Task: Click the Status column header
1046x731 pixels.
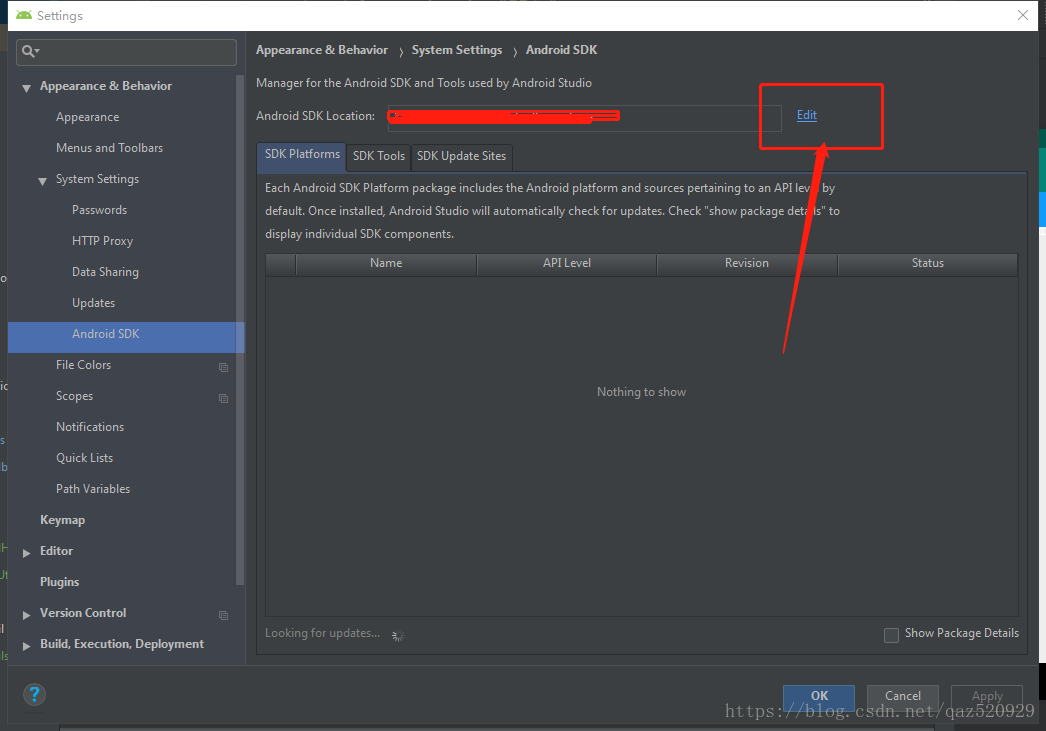Action: [928, 263]
